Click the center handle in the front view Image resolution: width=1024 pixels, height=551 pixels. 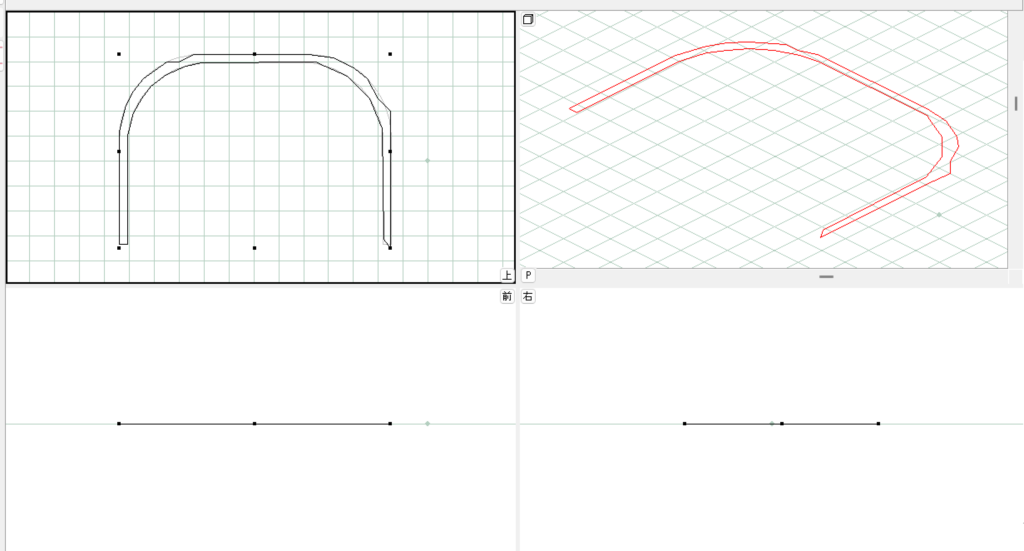click(255, 424)
